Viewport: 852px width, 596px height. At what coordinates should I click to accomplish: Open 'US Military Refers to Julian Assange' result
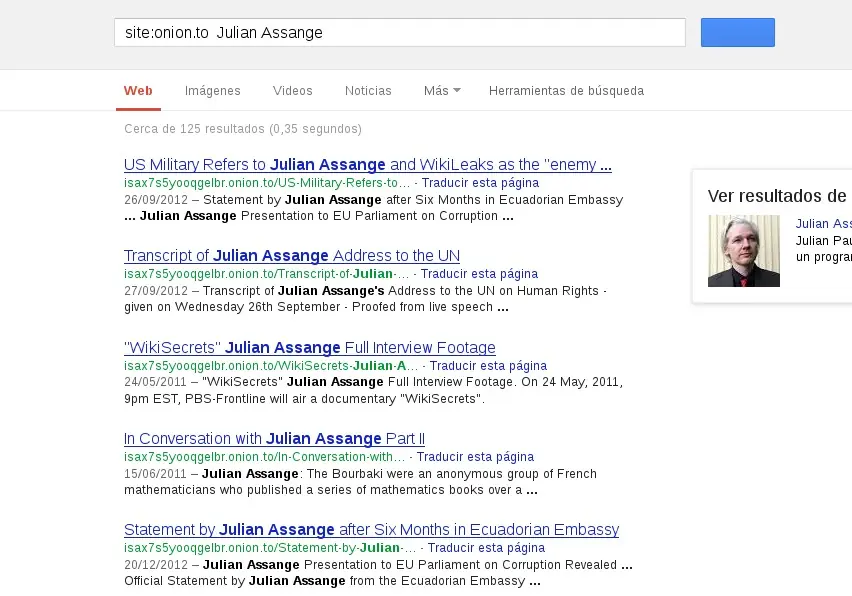coord(367,165)
